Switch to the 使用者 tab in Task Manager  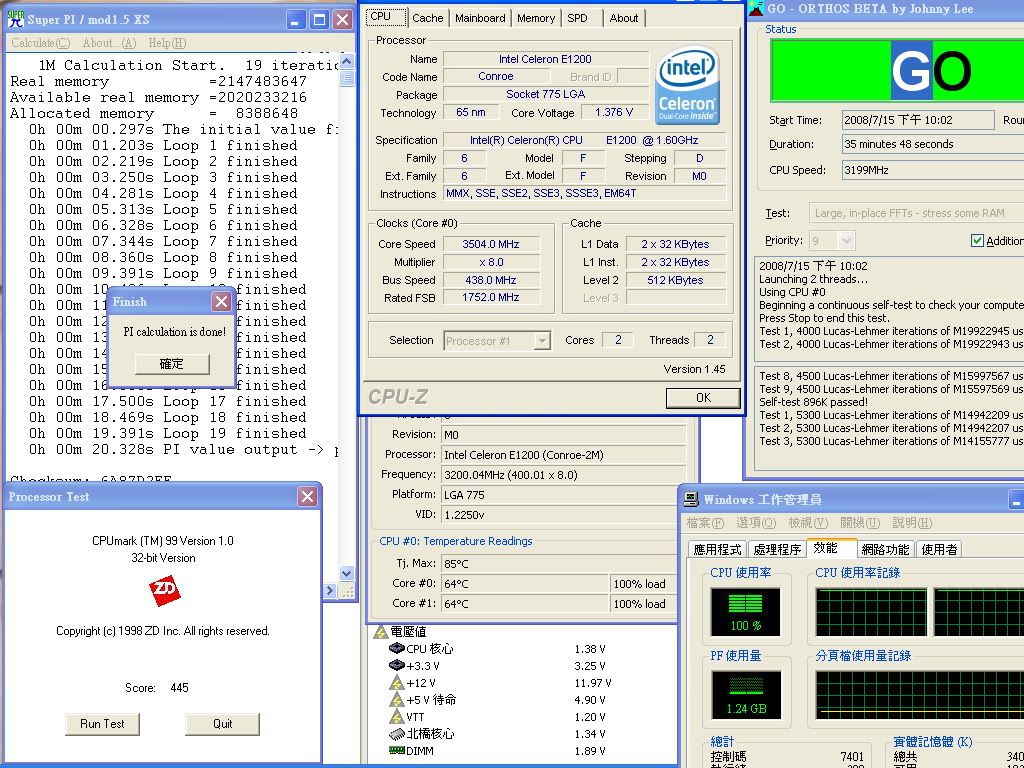point(939,549)
